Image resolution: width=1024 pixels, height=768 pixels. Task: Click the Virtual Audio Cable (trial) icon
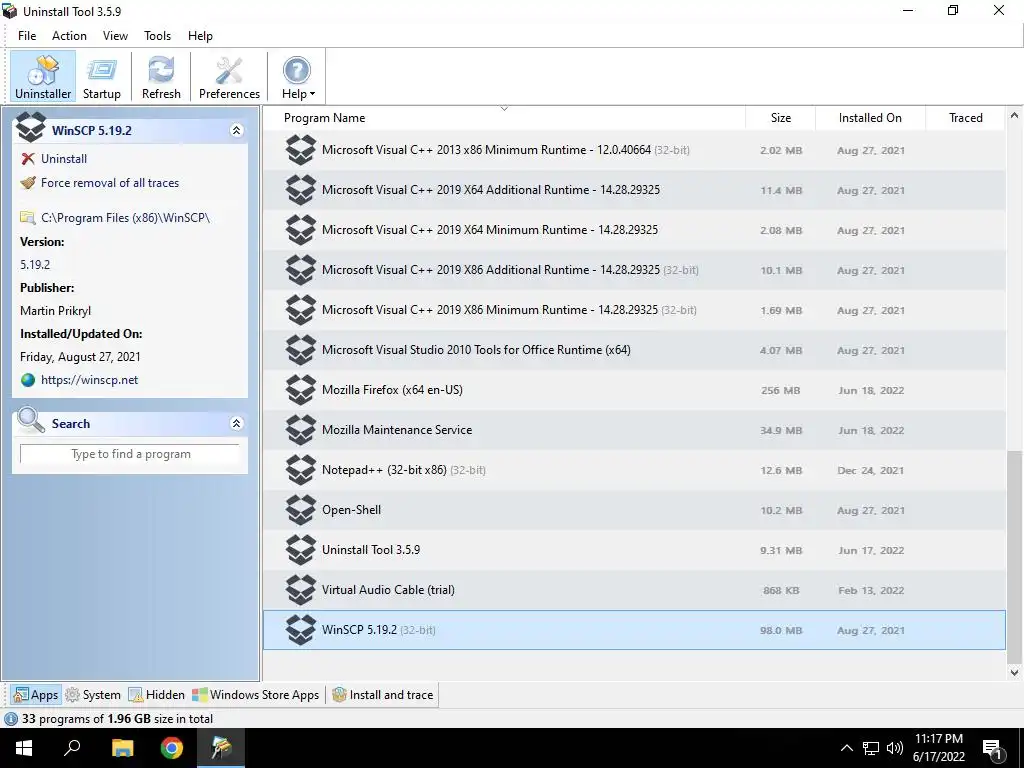point(300,590)
